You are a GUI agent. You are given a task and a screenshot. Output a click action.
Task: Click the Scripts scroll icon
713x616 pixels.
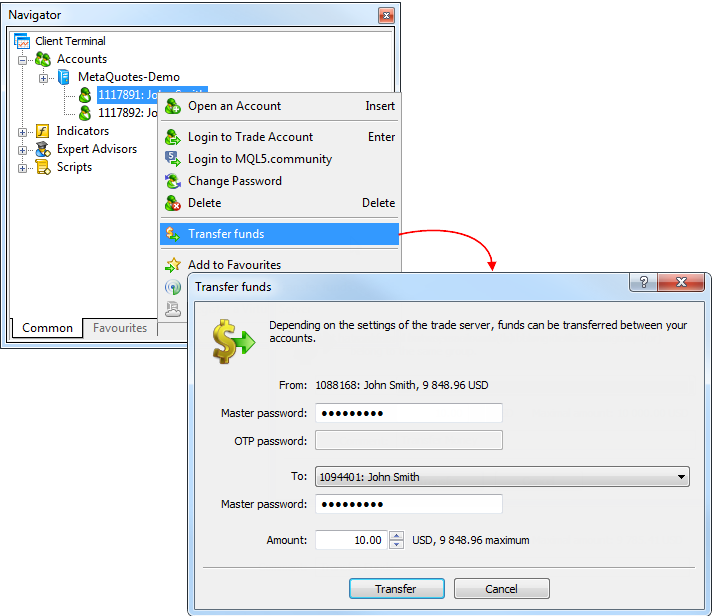tap(43, 167)
